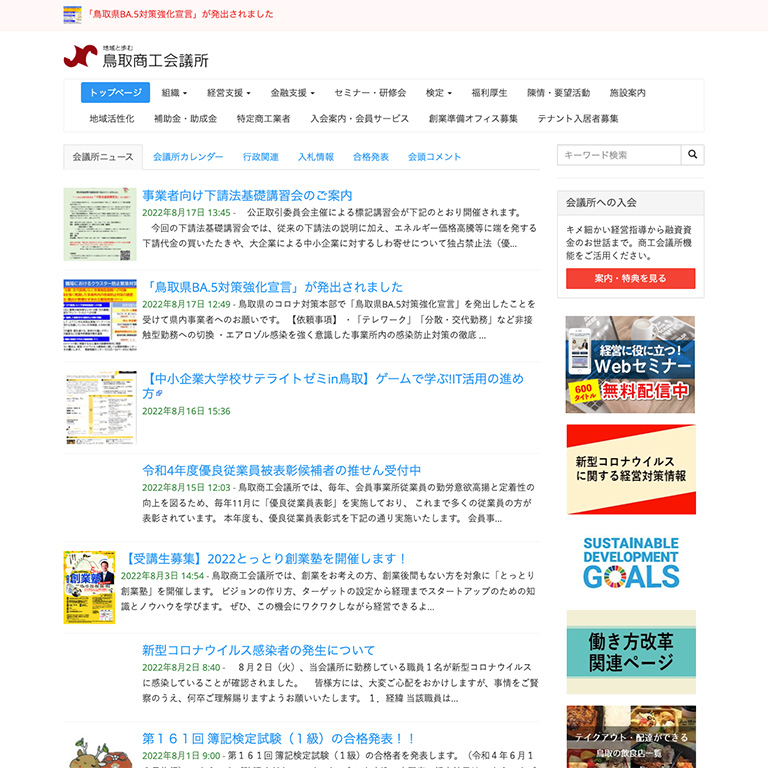Image resolution: width=768 pixels, height=768 pixels.
Task: Open 2022とっとり創業塾 article link
Action: (x=264, y=558)
